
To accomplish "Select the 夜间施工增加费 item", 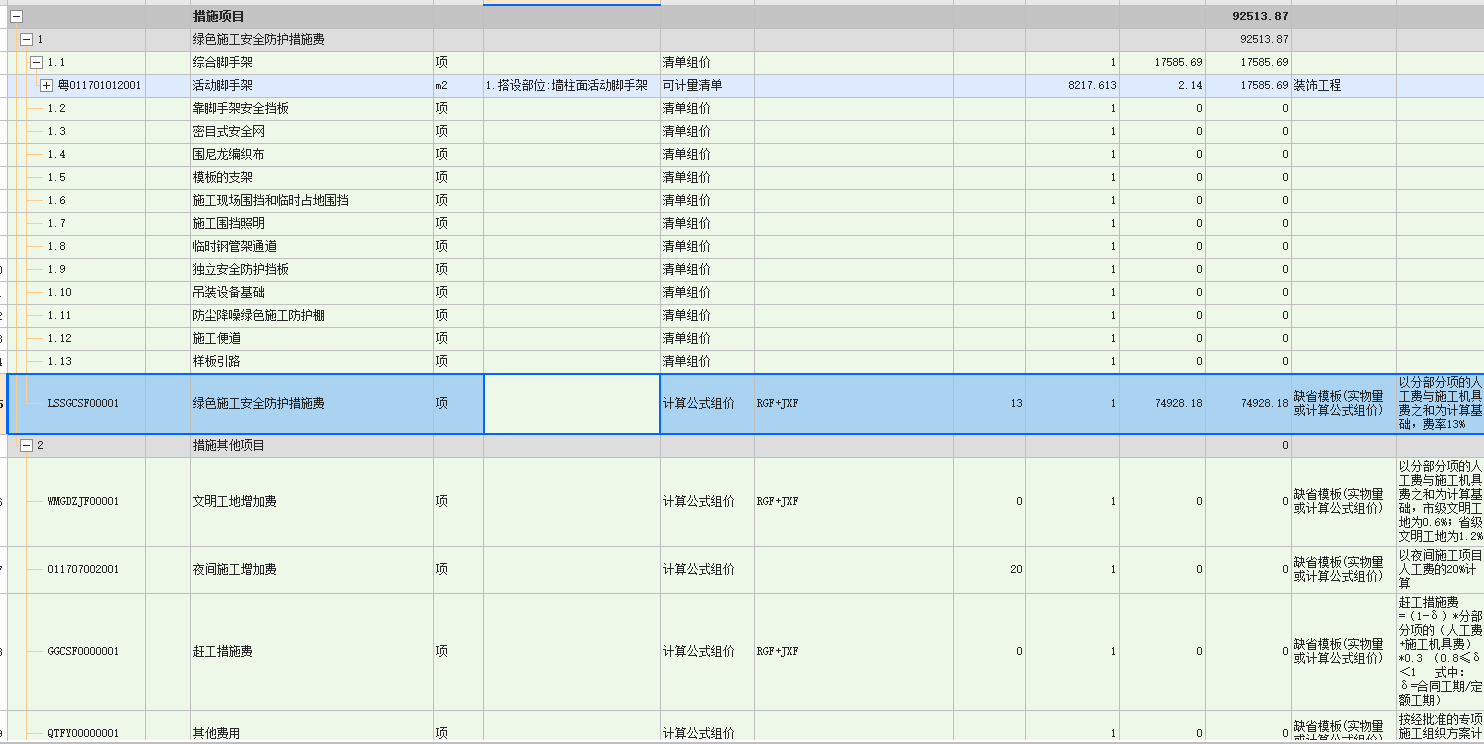I will pyautogui.click(x=235, y=570).
